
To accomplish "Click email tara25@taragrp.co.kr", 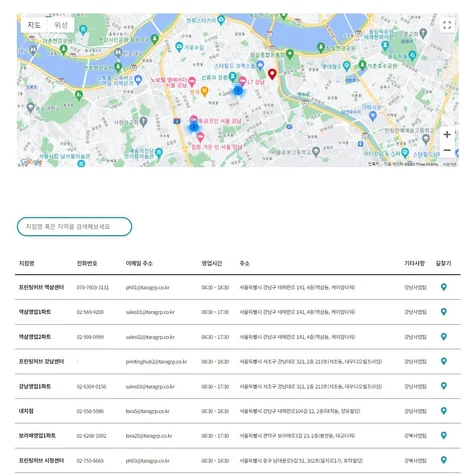I will 149,436.
